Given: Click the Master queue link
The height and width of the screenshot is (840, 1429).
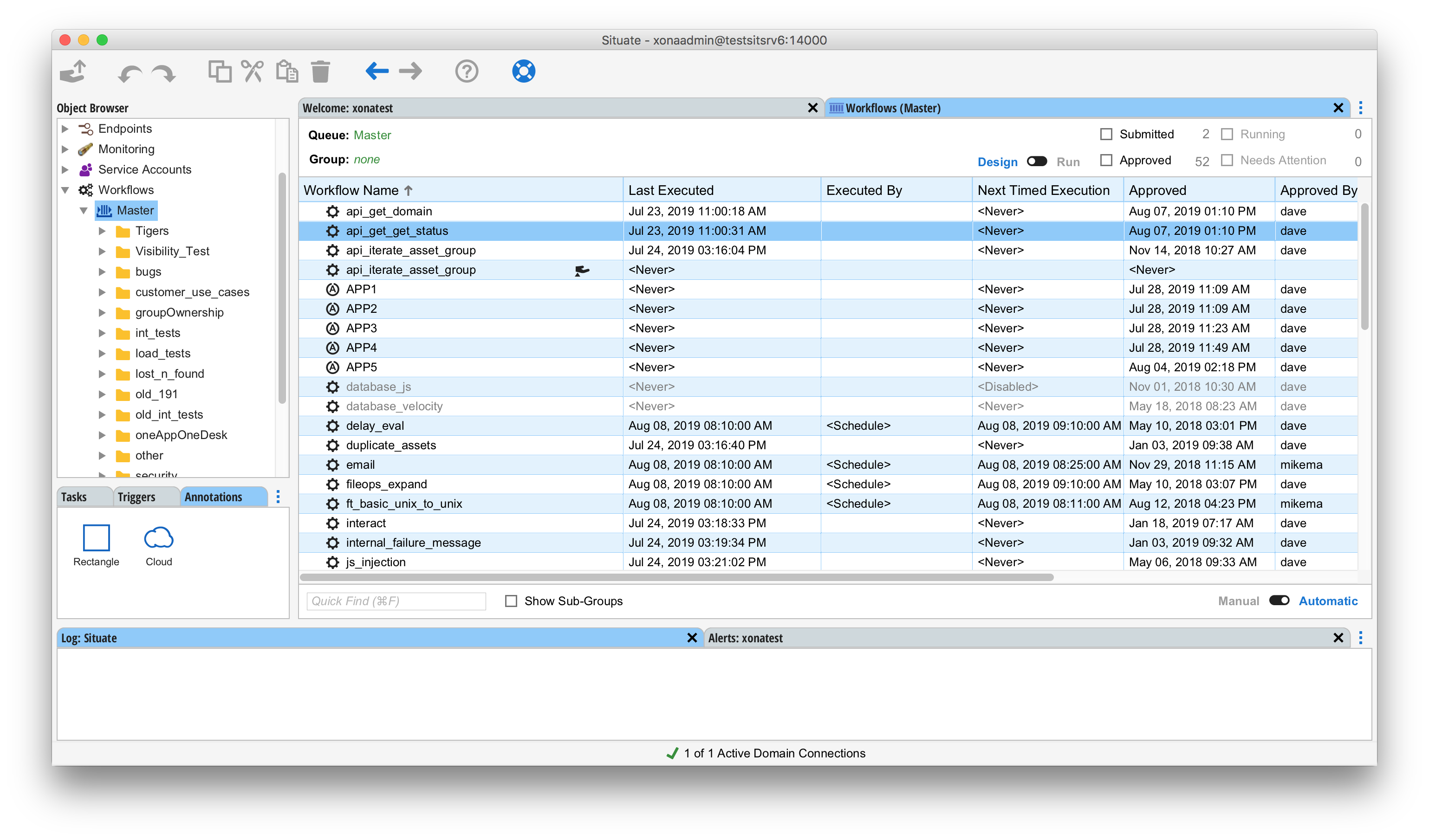Looking at the screenshot, I should 372,135.
